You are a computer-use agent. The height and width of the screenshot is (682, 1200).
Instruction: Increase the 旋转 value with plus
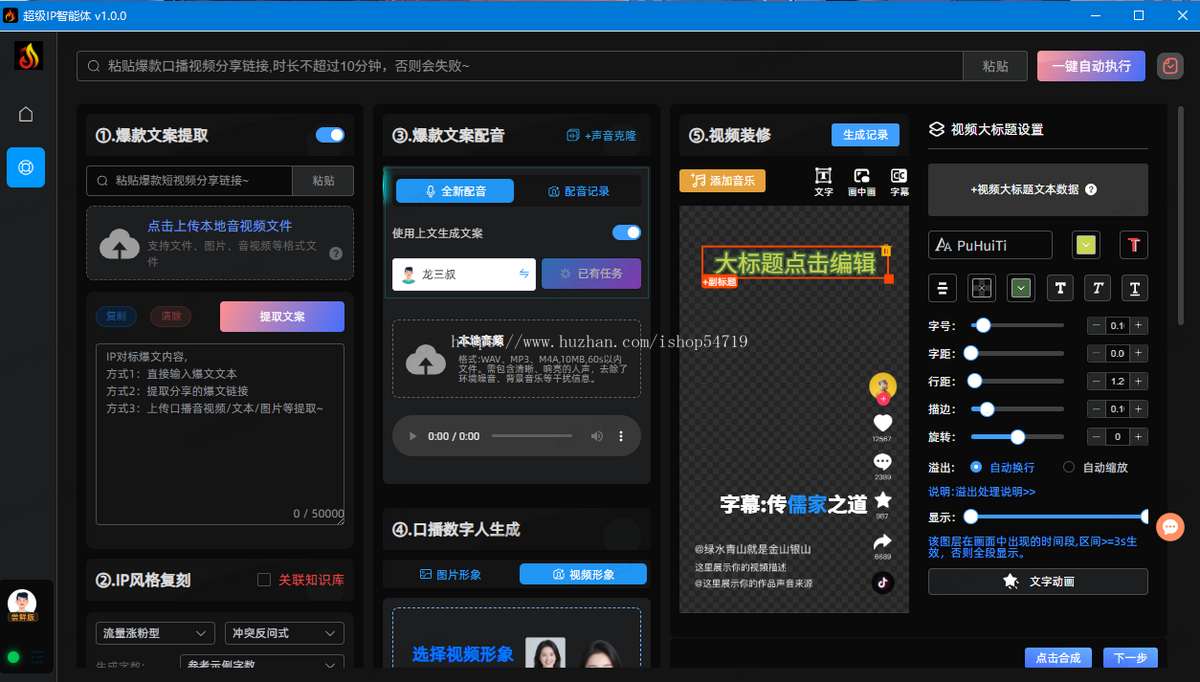[x=1139, y=437]
